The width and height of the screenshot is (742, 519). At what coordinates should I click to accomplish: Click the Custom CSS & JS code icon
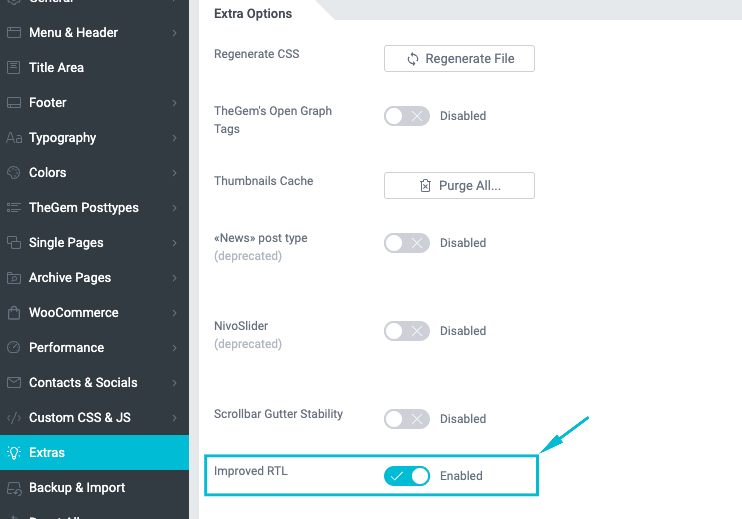14,418
